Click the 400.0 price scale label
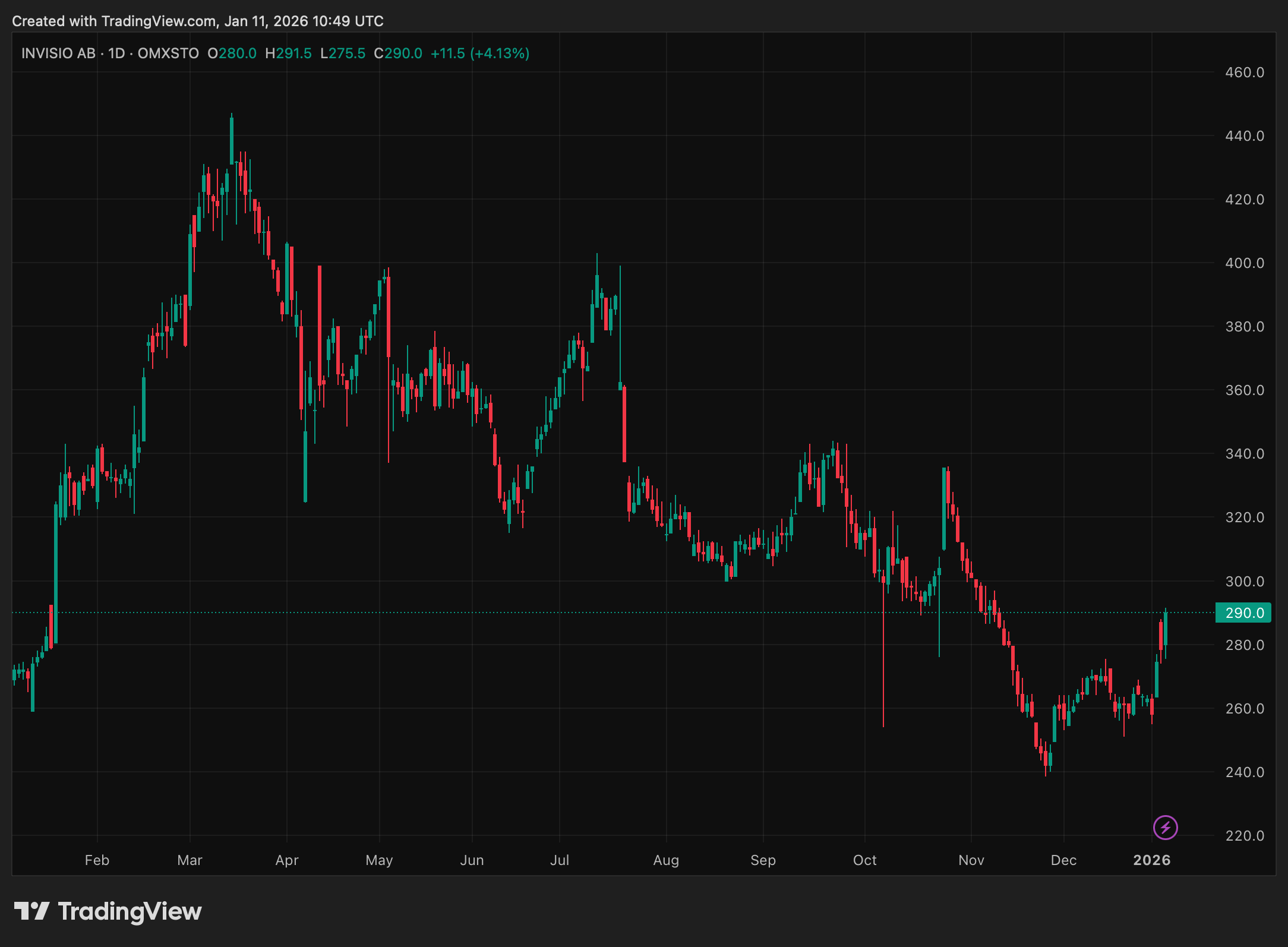Viewport: 1288px width, 947px height. pos(1244,263)
